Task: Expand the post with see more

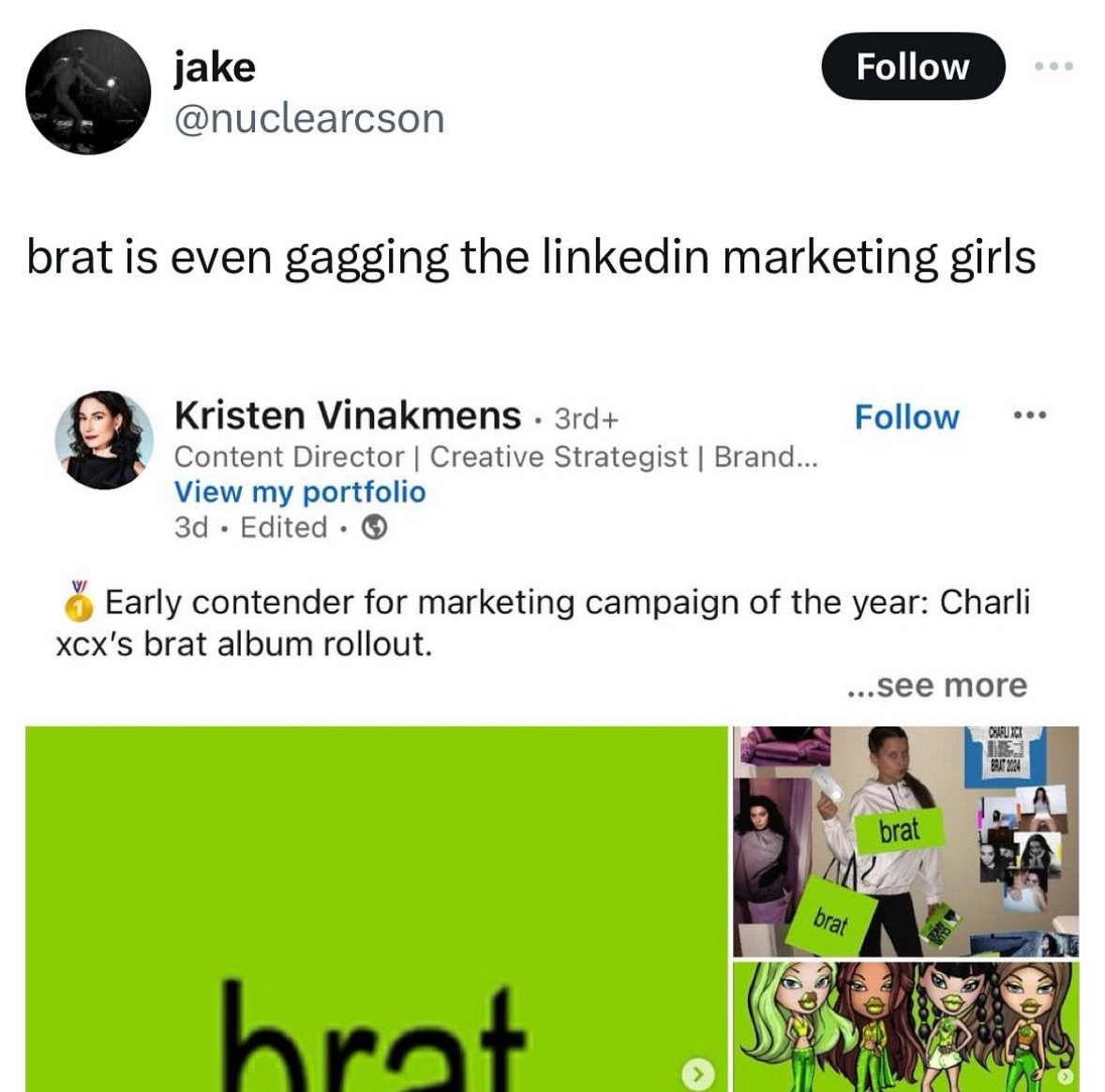Action: click(x=937, y=685)
